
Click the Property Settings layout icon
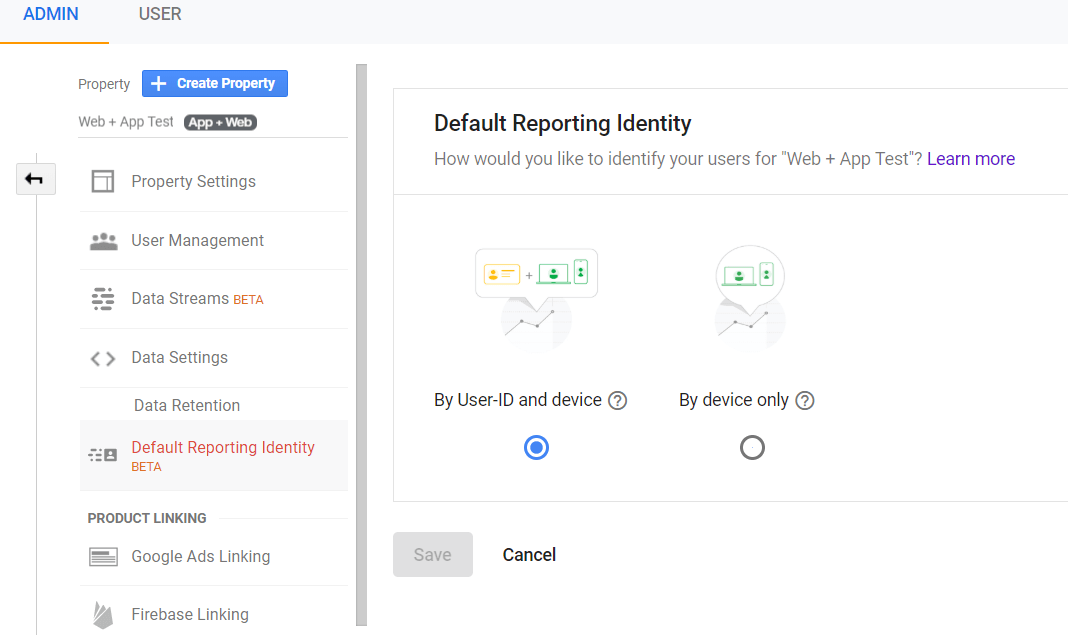click(103, 182)
